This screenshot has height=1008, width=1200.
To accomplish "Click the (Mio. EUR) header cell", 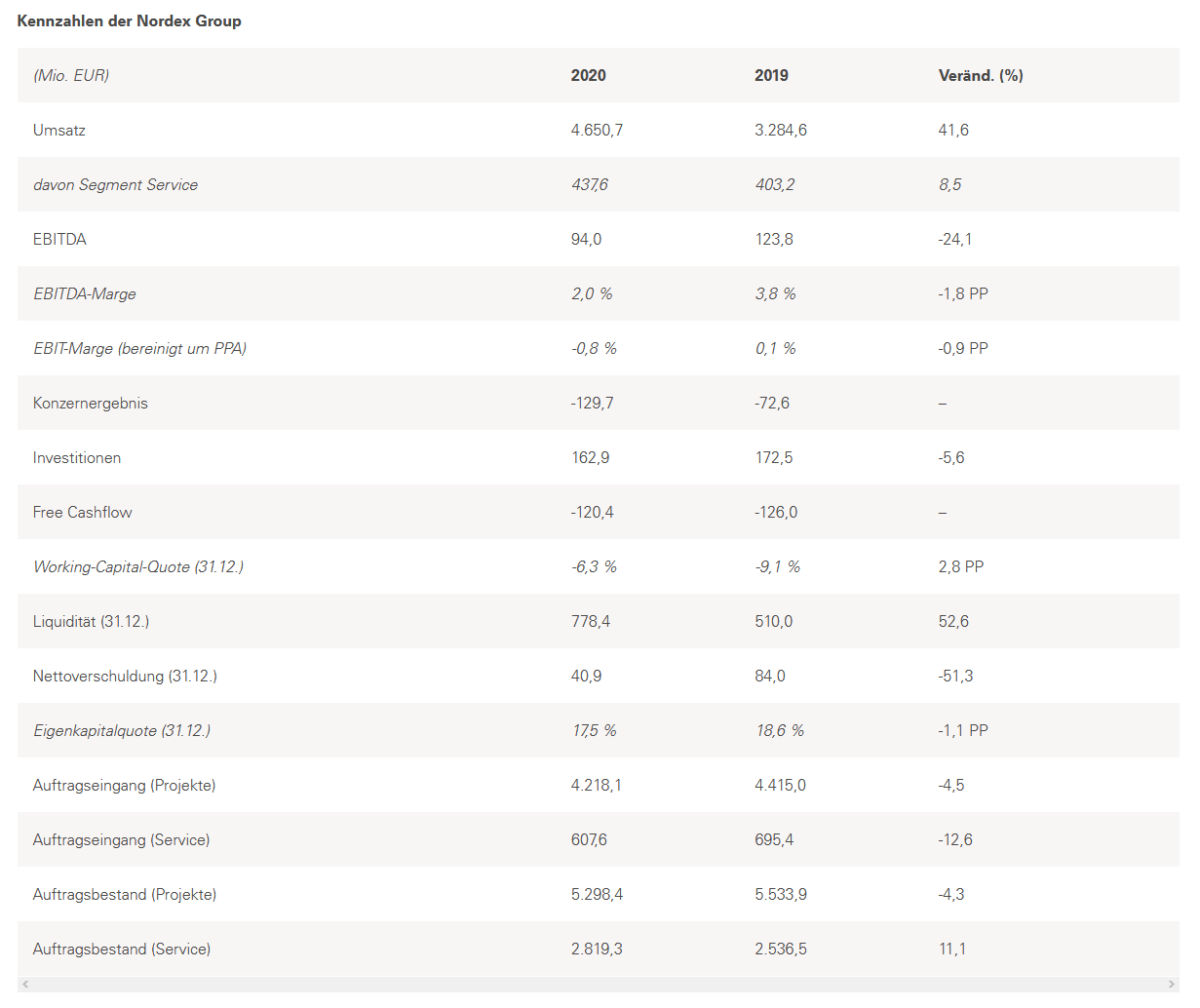I will click(71, 75).
